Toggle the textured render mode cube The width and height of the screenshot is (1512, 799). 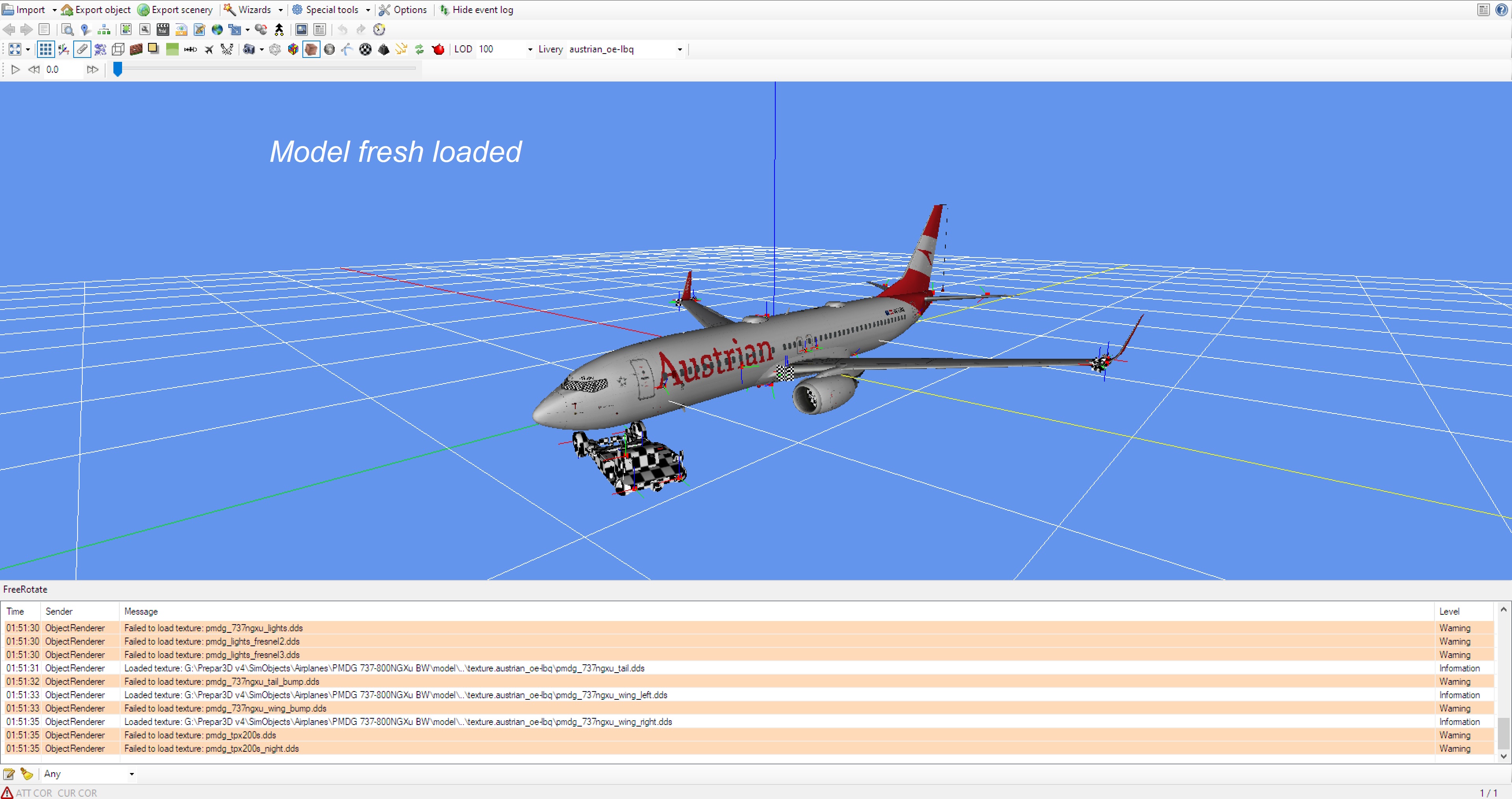311,49
